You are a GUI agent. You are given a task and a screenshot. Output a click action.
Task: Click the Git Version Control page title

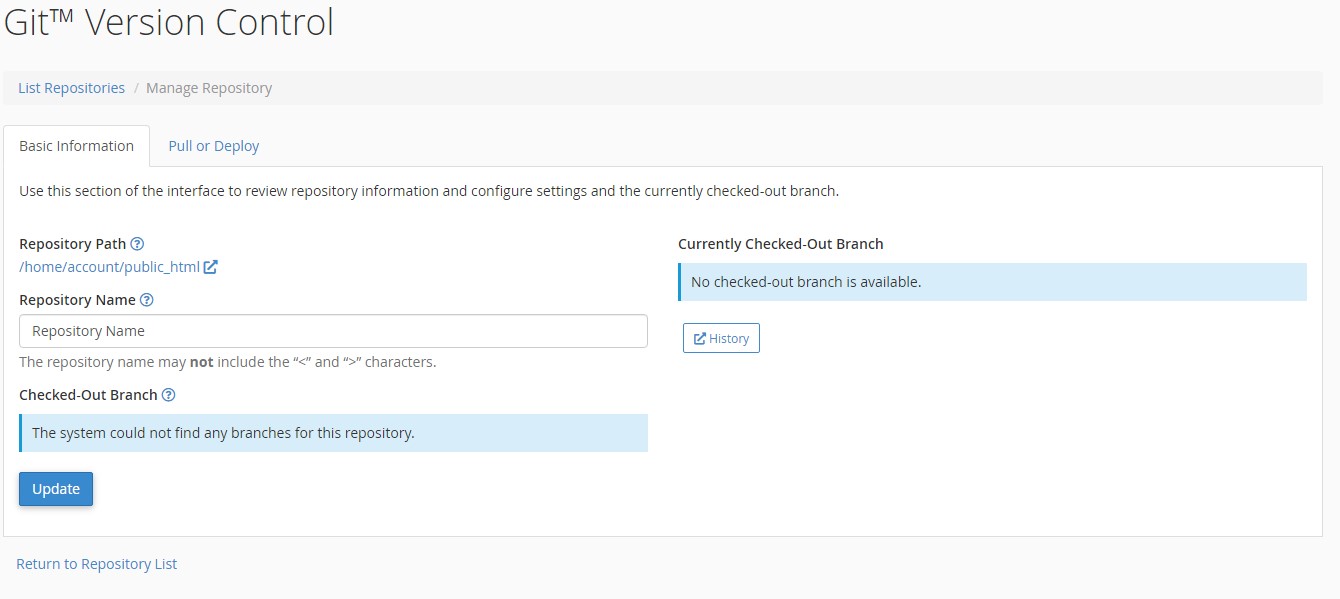pos(169,22)
